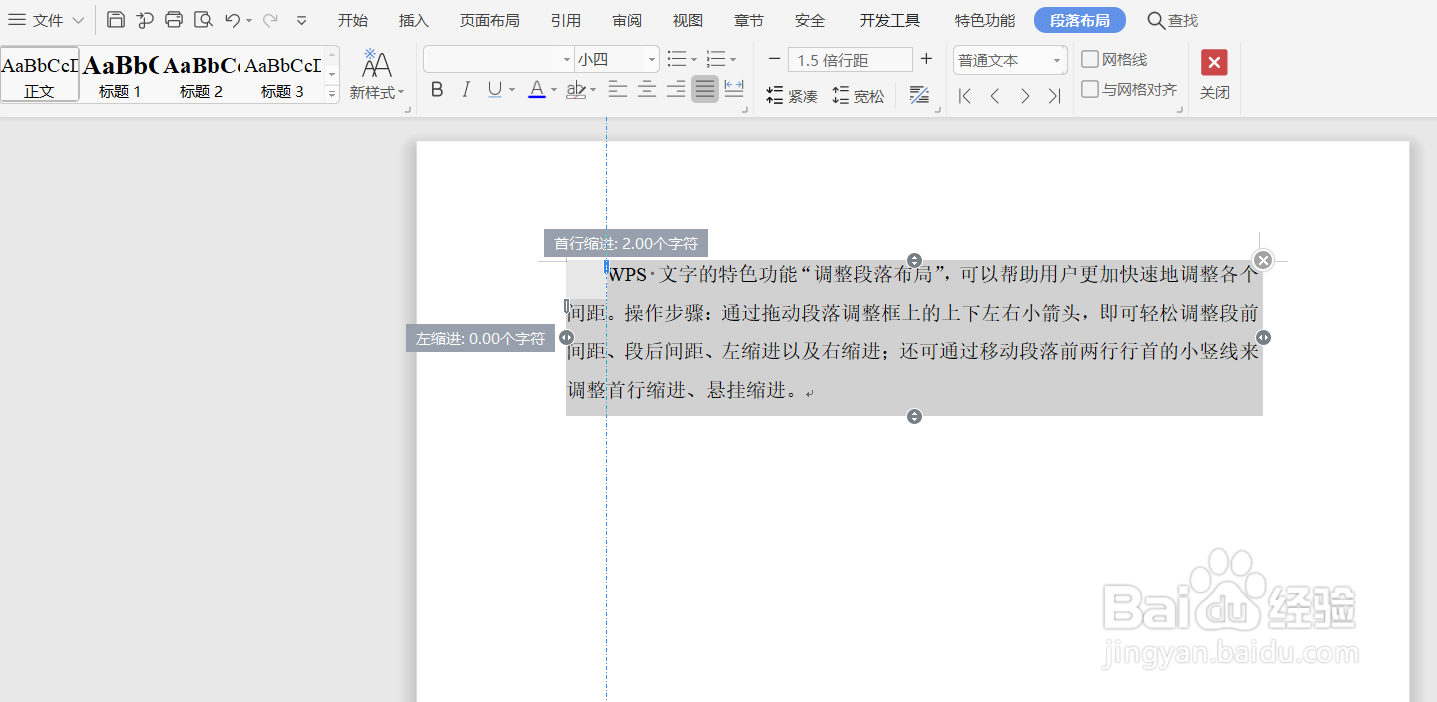This screenshot has height=702, width=1437.
Task: Open the 安全 tab
Action: [810, 20]
